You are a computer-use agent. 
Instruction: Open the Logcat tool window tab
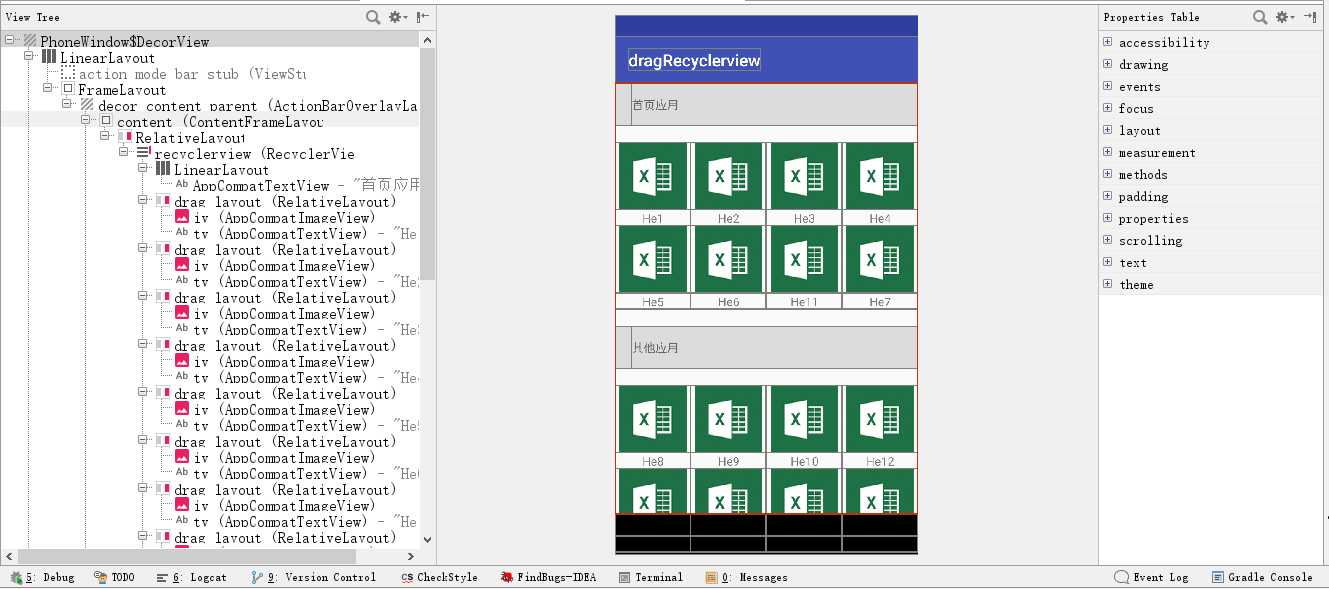click(192, 577)
